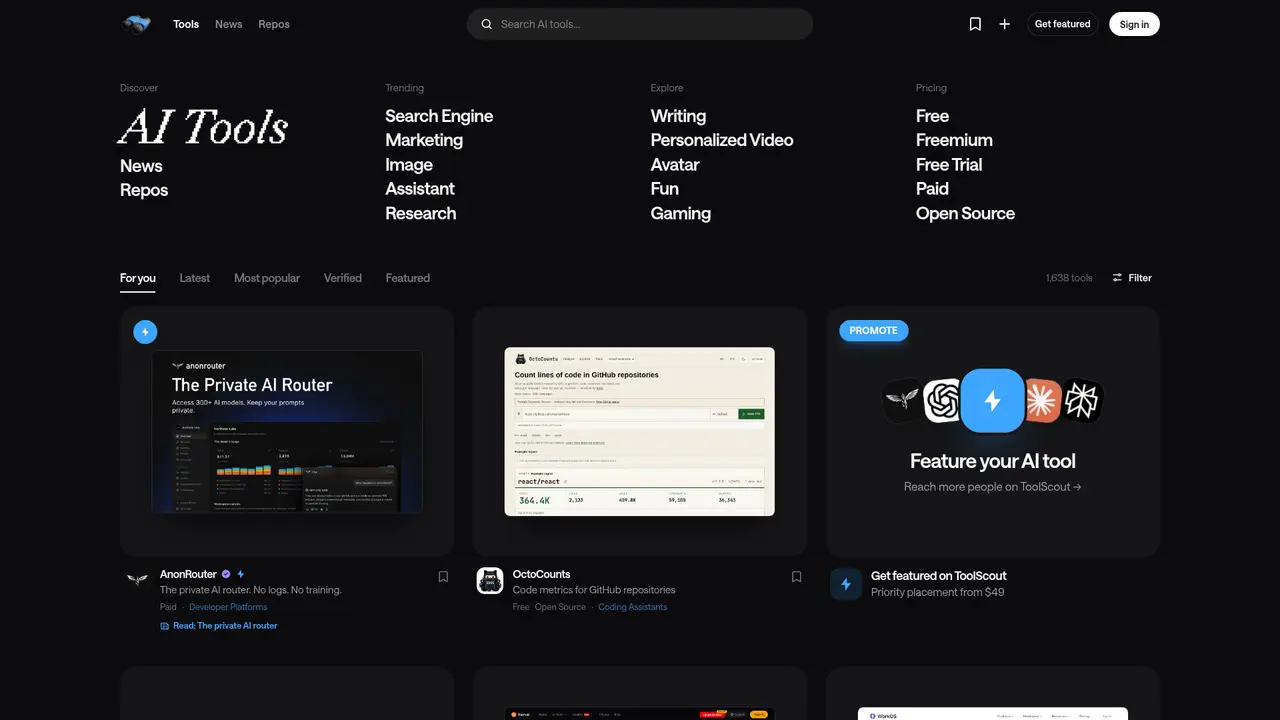Filter by Free pricing
The image size is (1280, 720).
932,116
